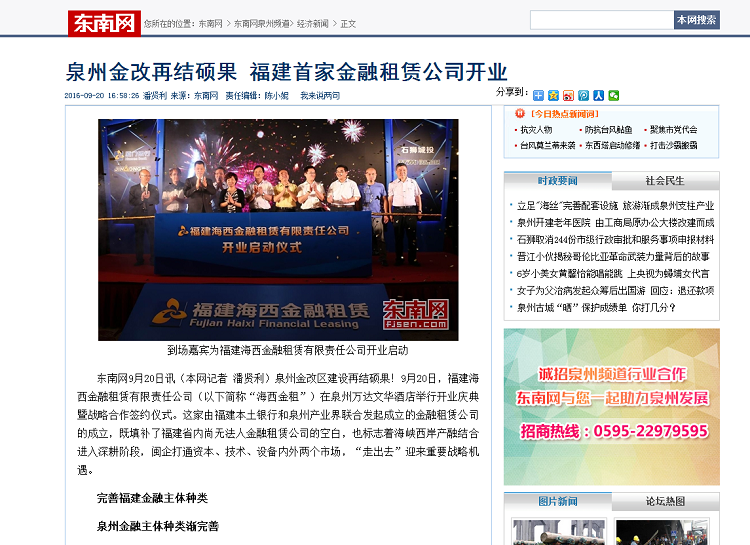This screenshot has height=545, width=750.
Task: Open 台风莫兰蒂来袭 hot topic
Action: (x=546, y=145)
